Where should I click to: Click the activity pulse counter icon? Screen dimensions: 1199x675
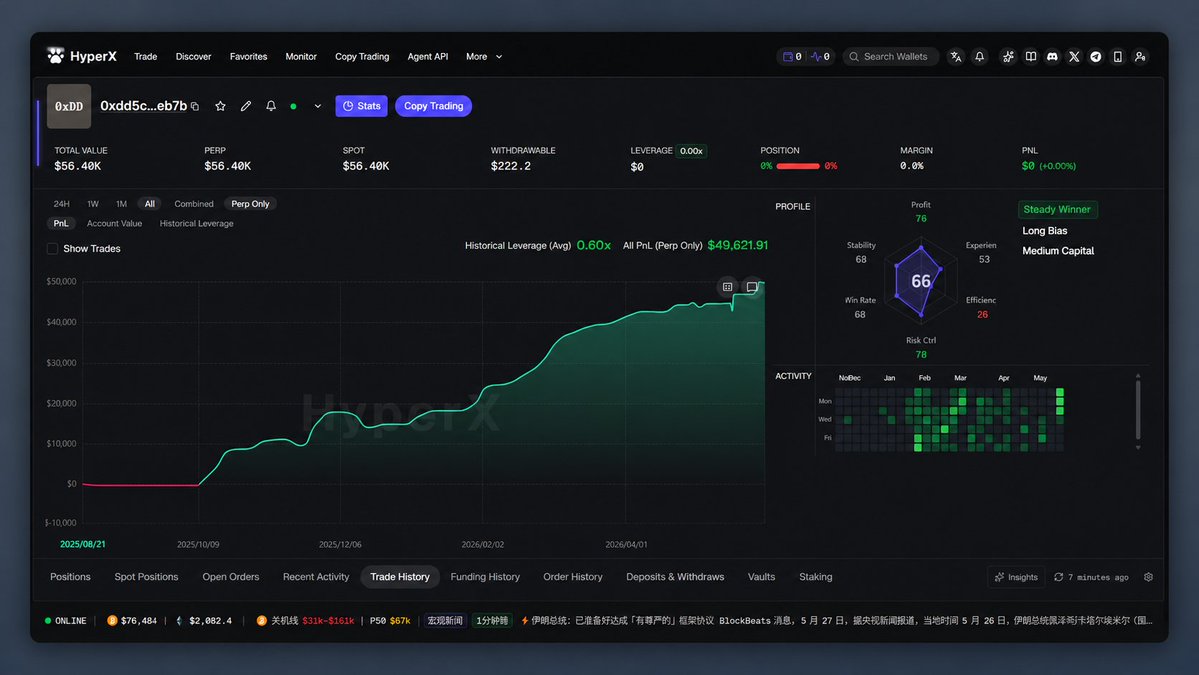tap(820, 57)
